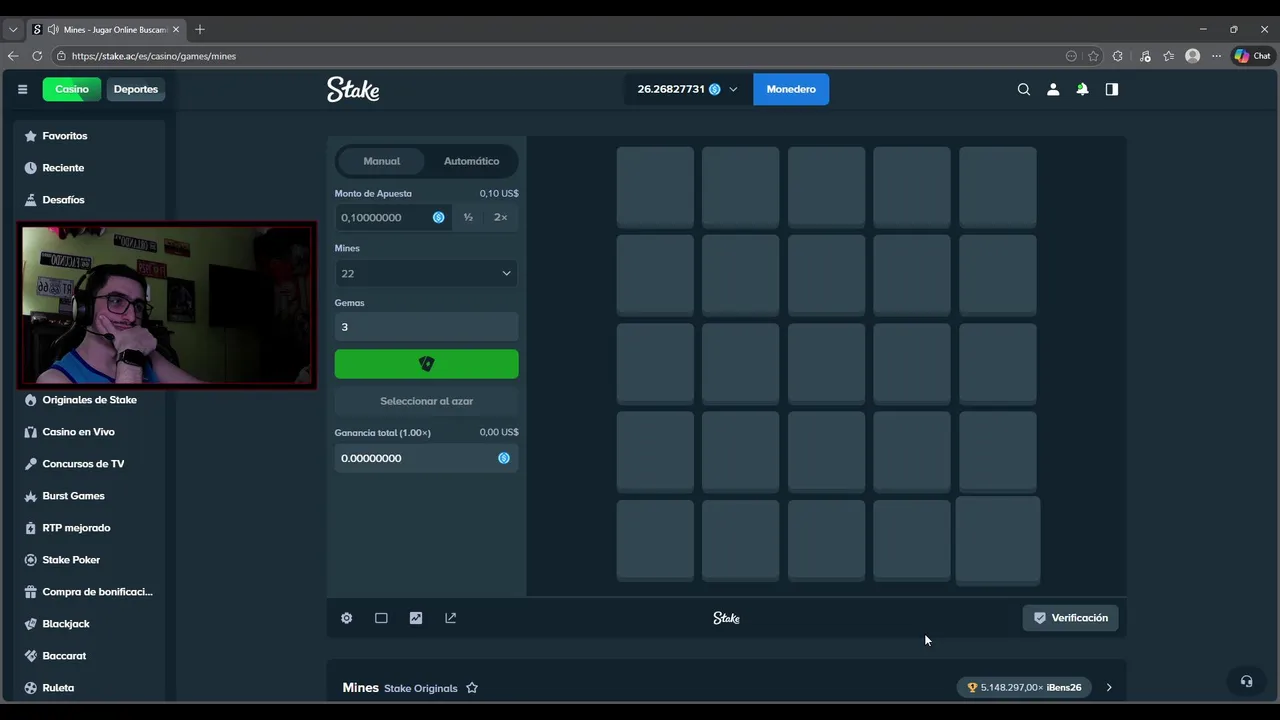Screen dimensions: 1280x720
Task: Mute the tab using the speaker icon
Action: [x=52, y=30]
